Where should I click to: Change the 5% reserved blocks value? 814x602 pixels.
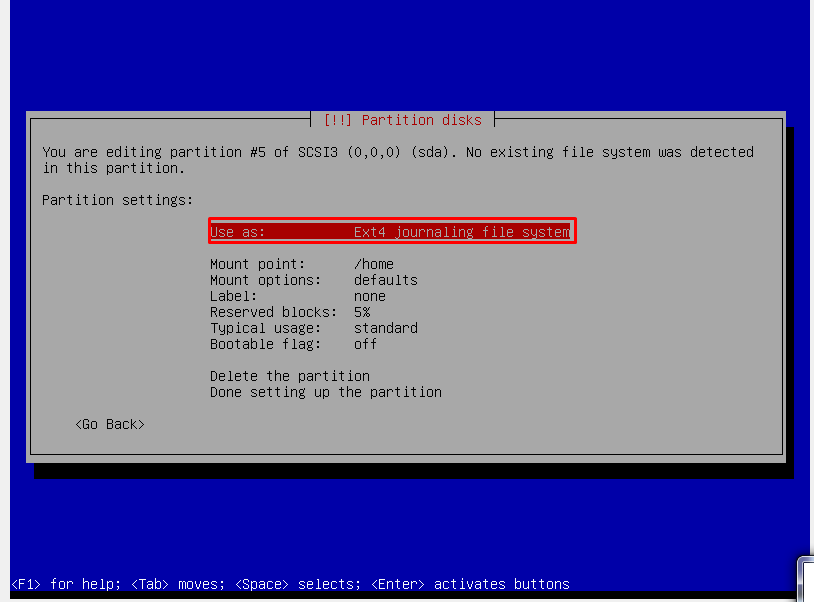pyautogui.click(x=362, y=312)
